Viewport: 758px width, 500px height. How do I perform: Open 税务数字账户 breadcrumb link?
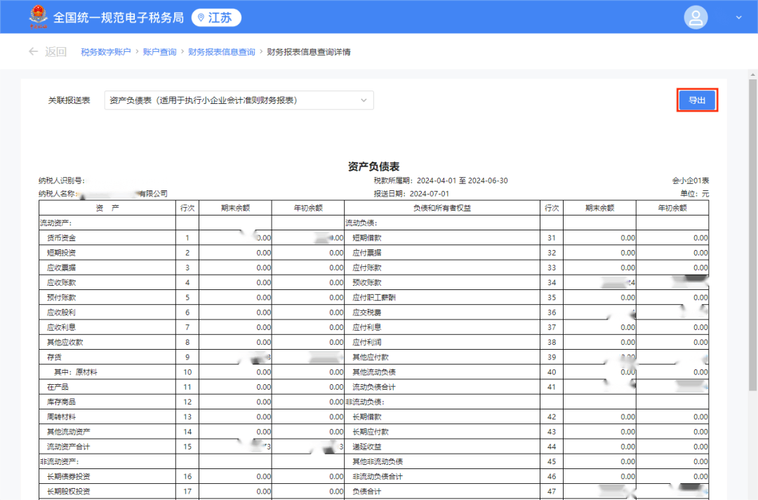tap(105, 52)
